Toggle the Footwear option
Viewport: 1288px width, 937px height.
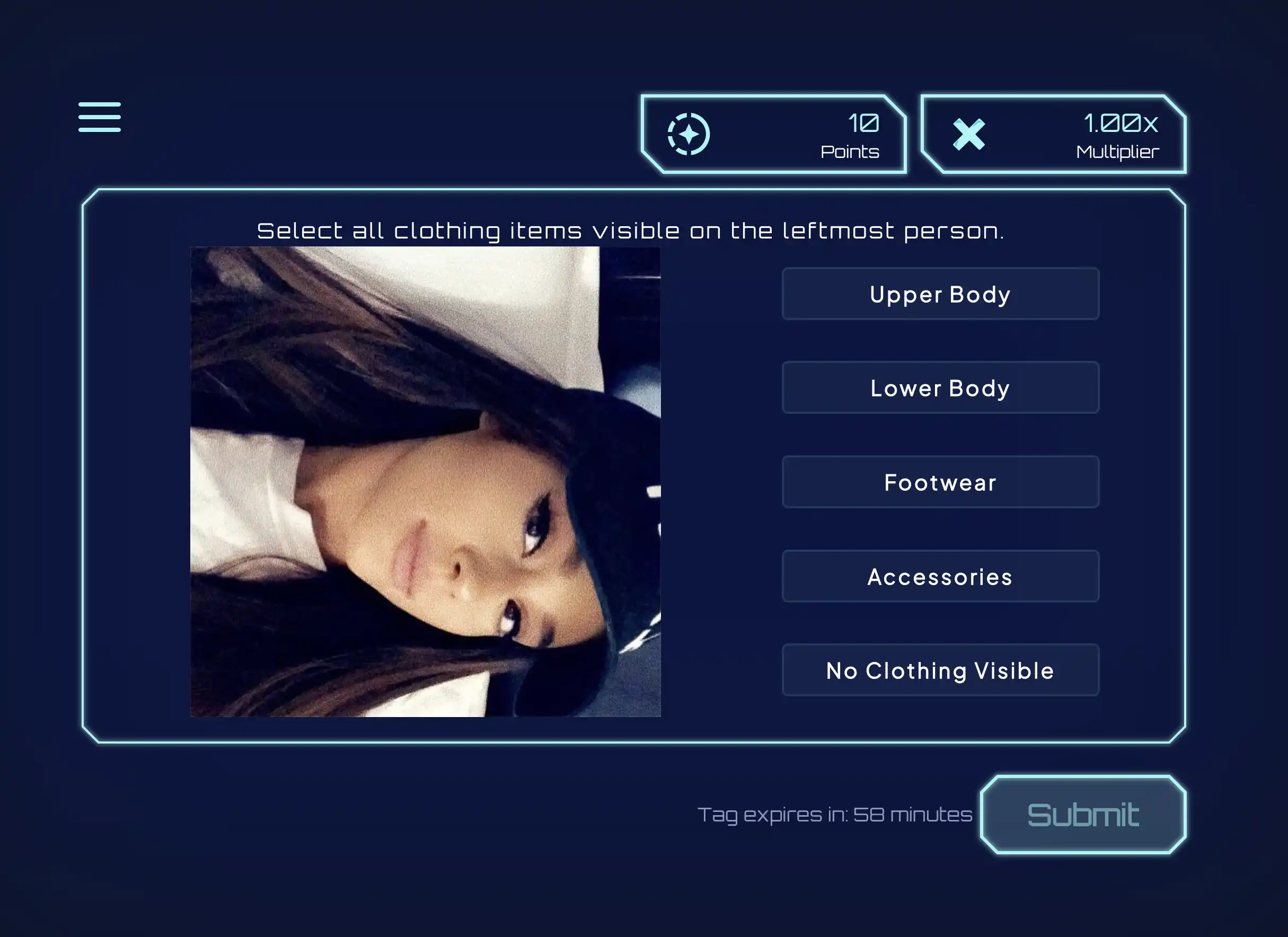pyautogui.click(x=940, y=482)
